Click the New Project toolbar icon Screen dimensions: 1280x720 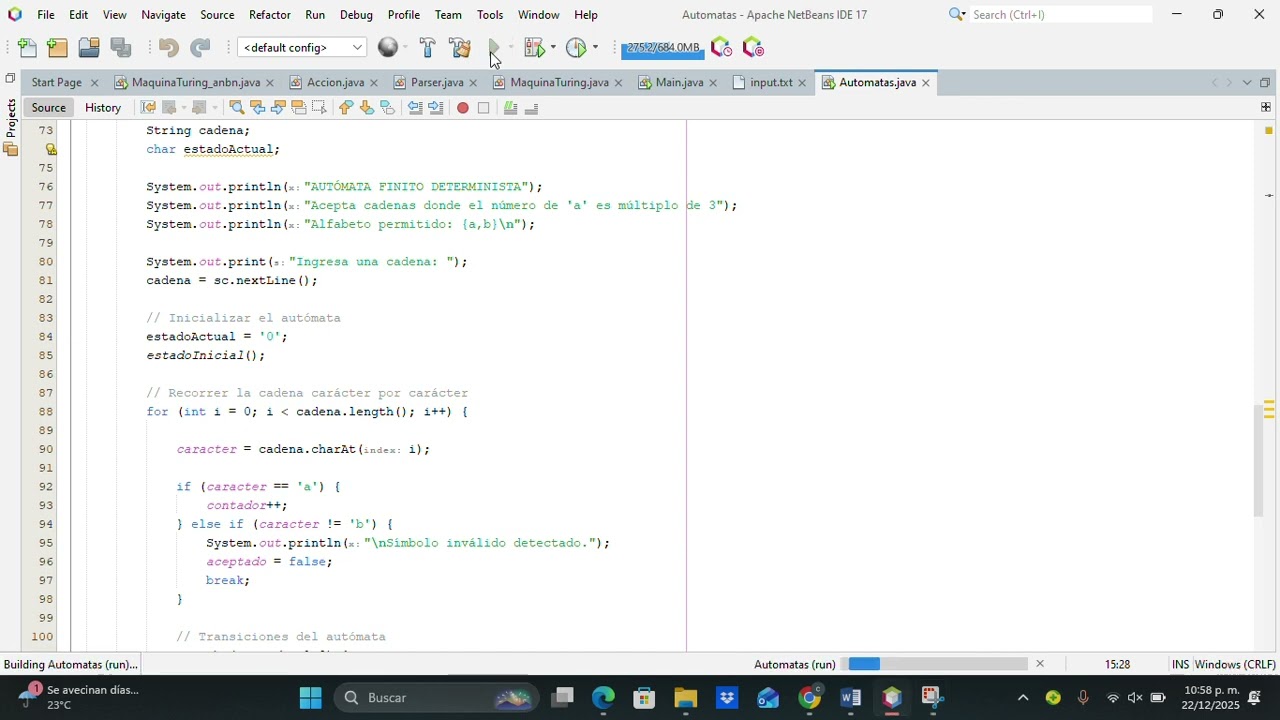(57, 47)
